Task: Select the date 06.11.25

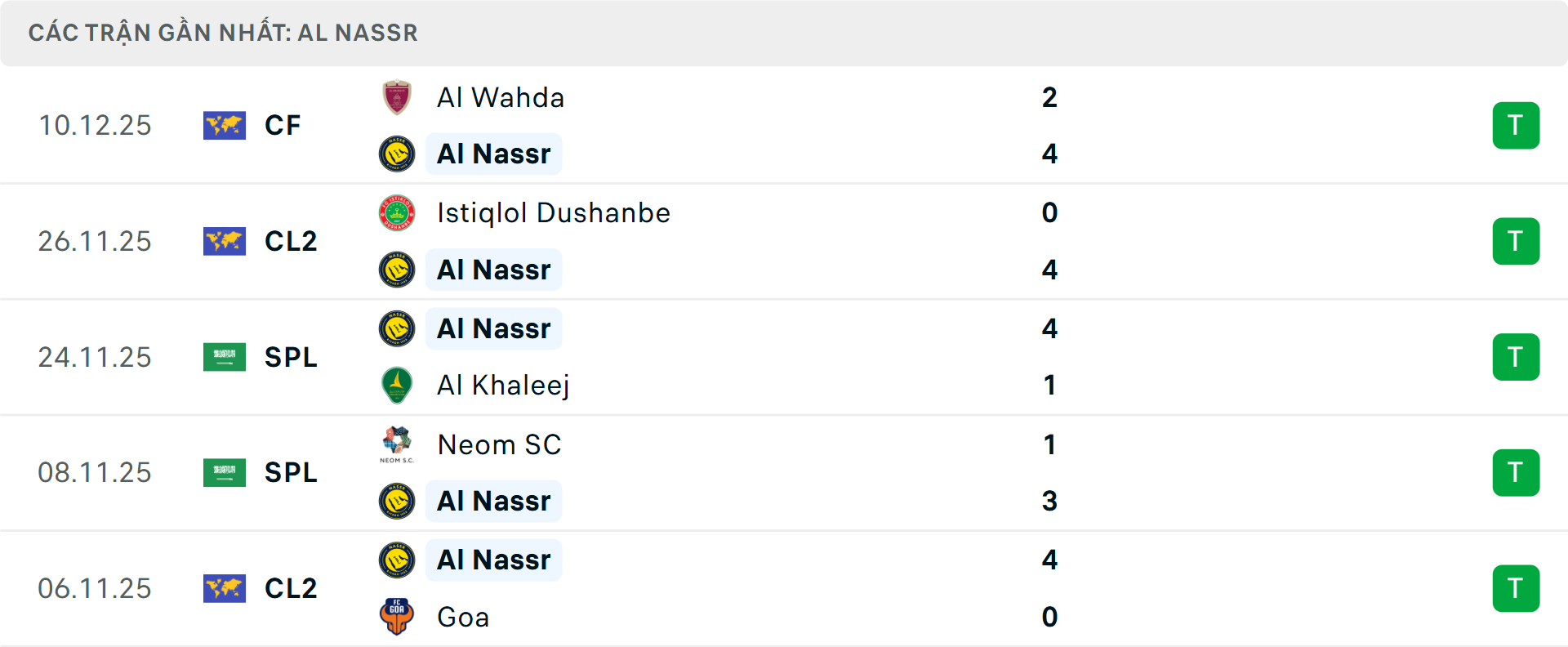Action: coord(95,588)
